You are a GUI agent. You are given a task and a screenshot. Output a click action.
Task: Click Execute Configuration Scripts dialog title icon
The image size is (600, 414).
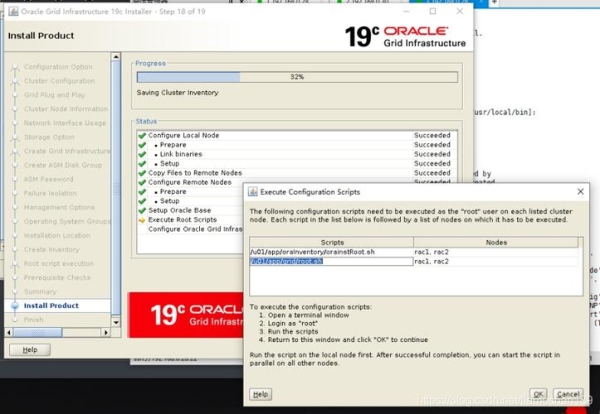pyautogui.click(x=253, y=192)
